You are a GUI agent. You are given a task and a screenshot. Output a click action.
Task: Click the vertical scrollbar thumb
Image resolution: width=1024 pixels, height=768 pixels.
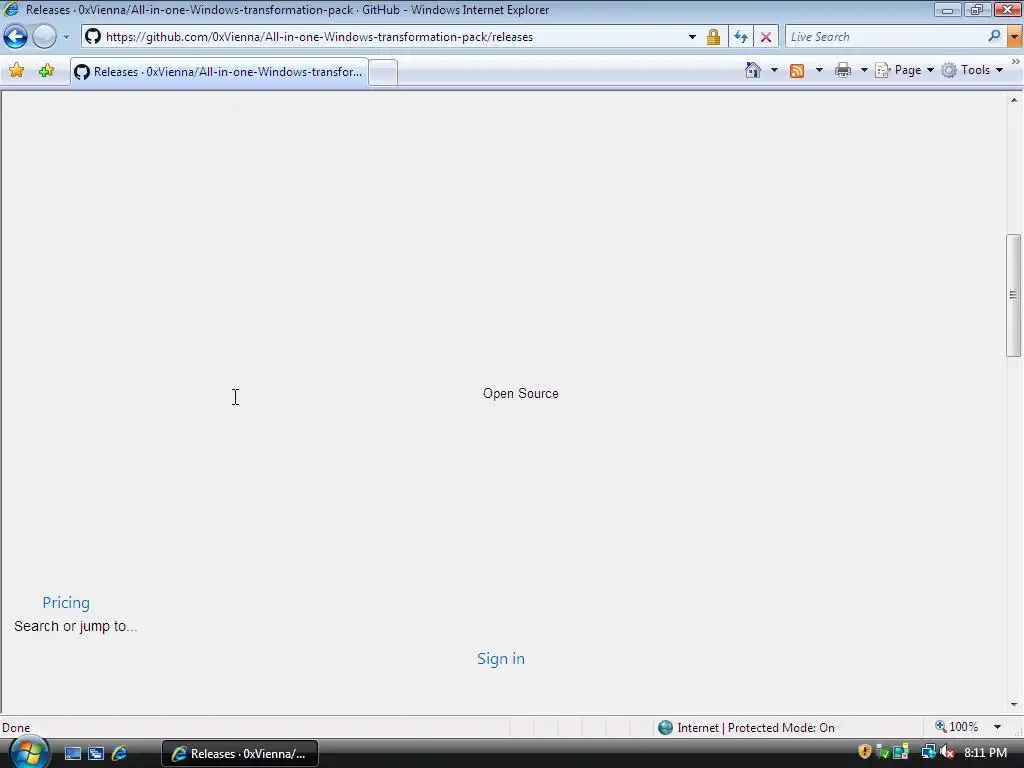click(x=1014, y=295)
